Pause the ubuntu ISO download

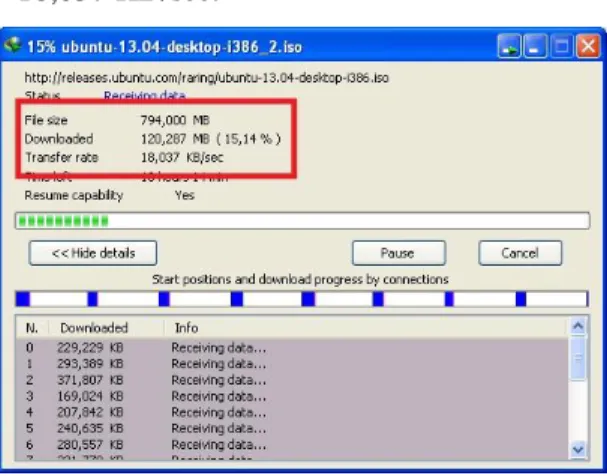click(x=399, y=253)
